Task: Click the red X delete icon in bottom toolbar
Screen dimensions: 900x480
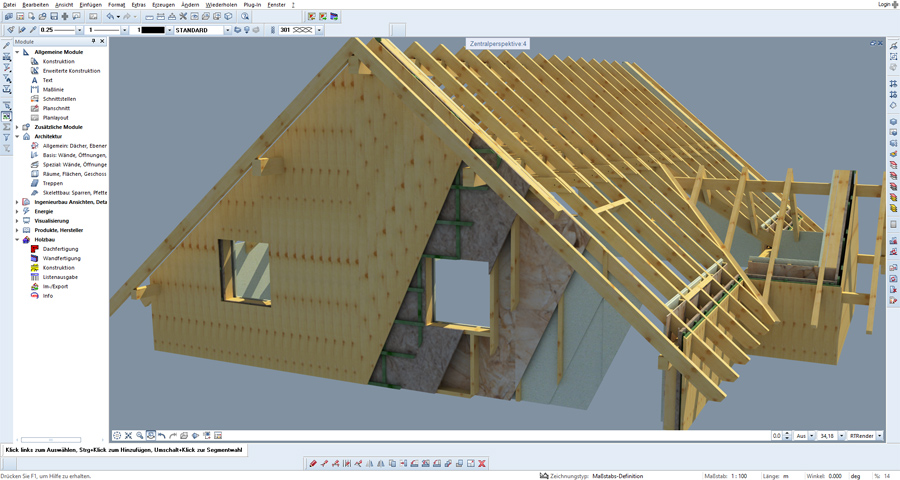Action: (x=482, y=464)
